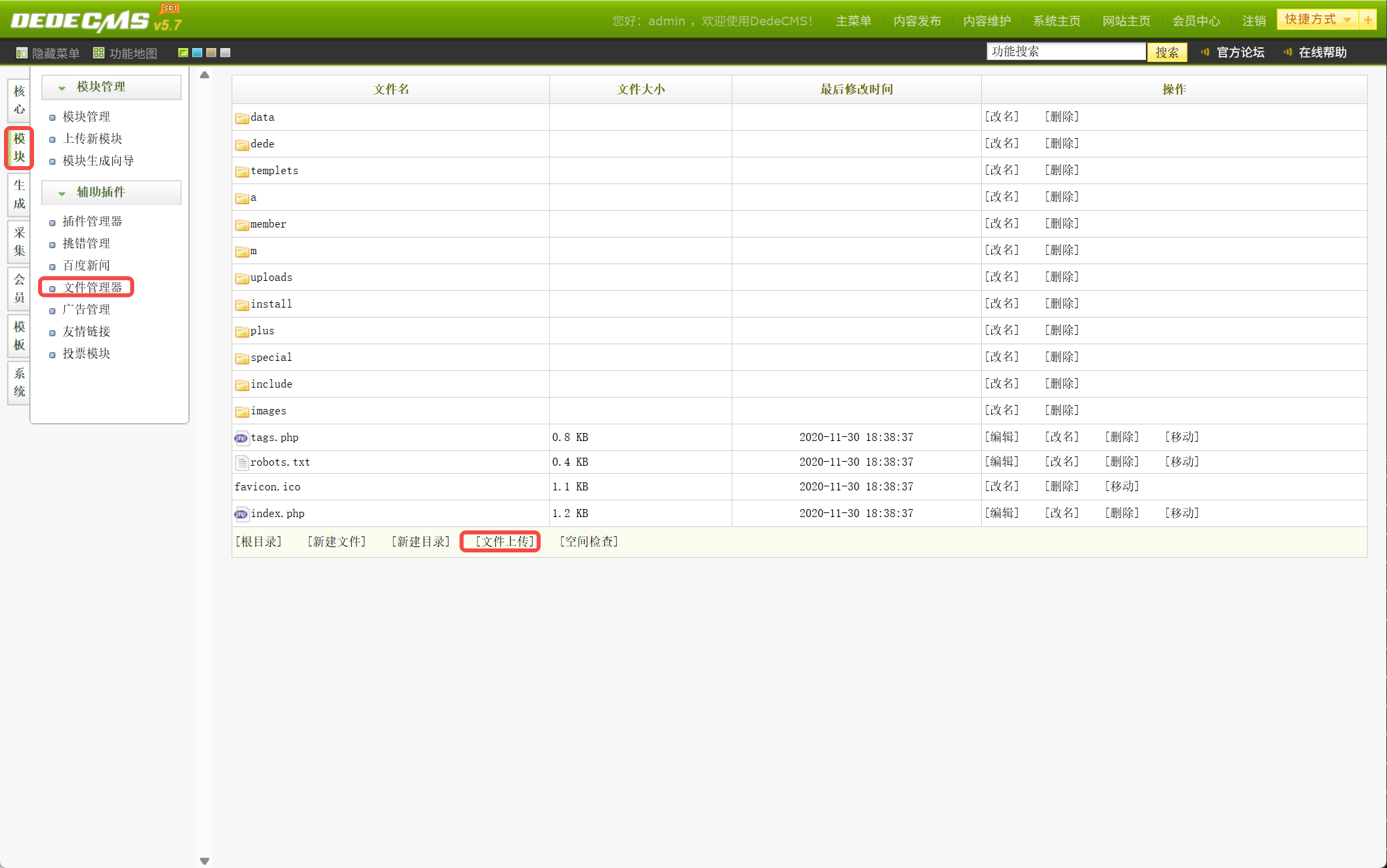
Task: Click the index.php file icon
Action: coord(241,514)
